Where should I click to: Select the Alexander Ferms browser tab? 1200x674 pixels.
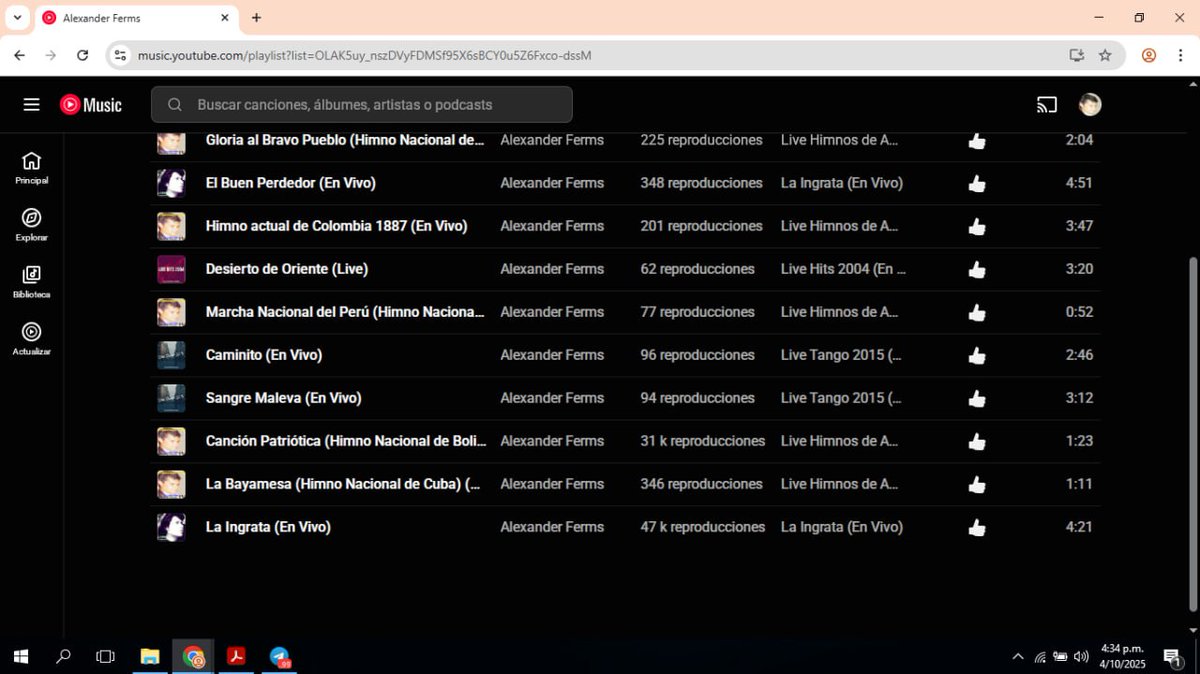(136, 18)
